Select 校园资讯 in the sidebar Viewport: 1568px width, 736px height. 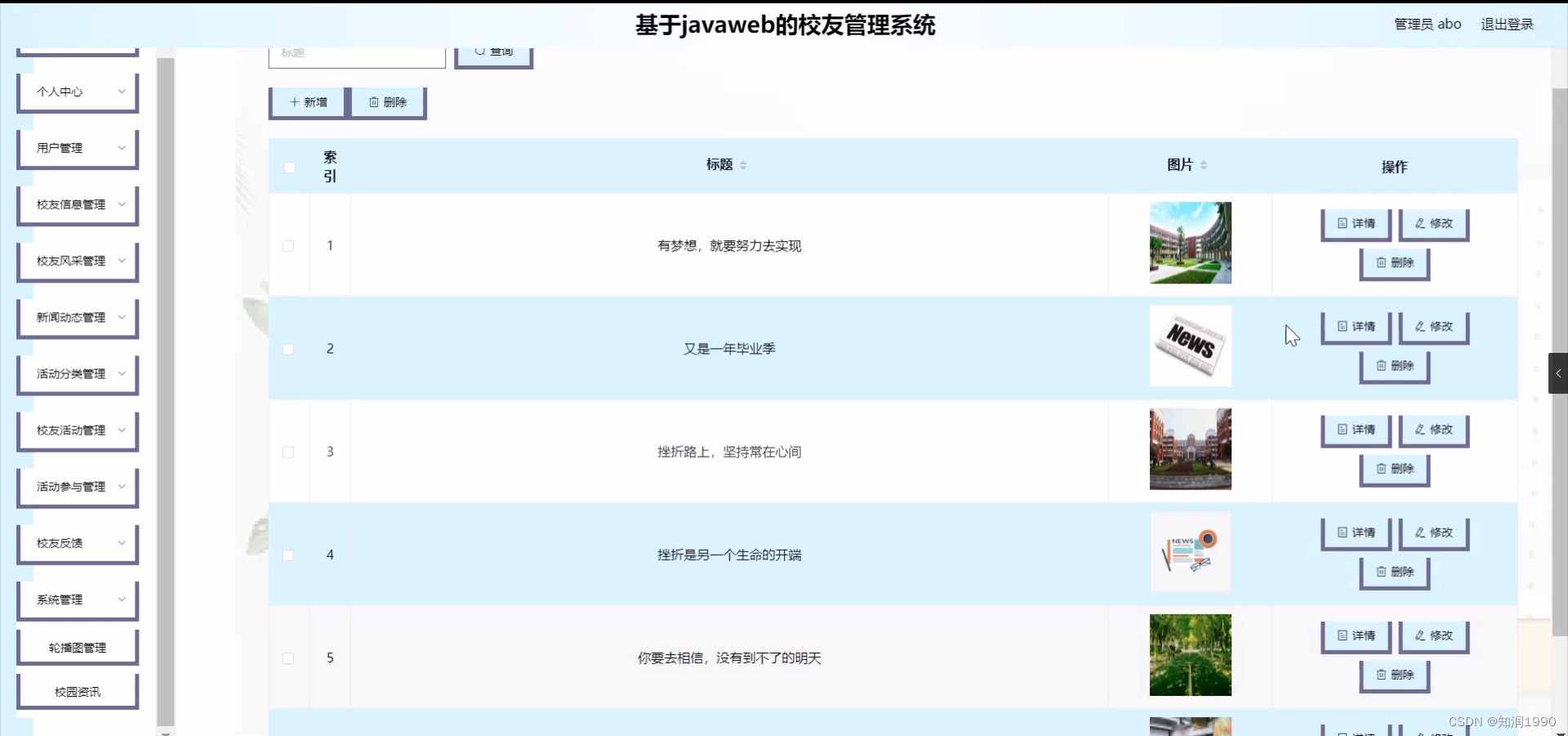pos(77,690)
